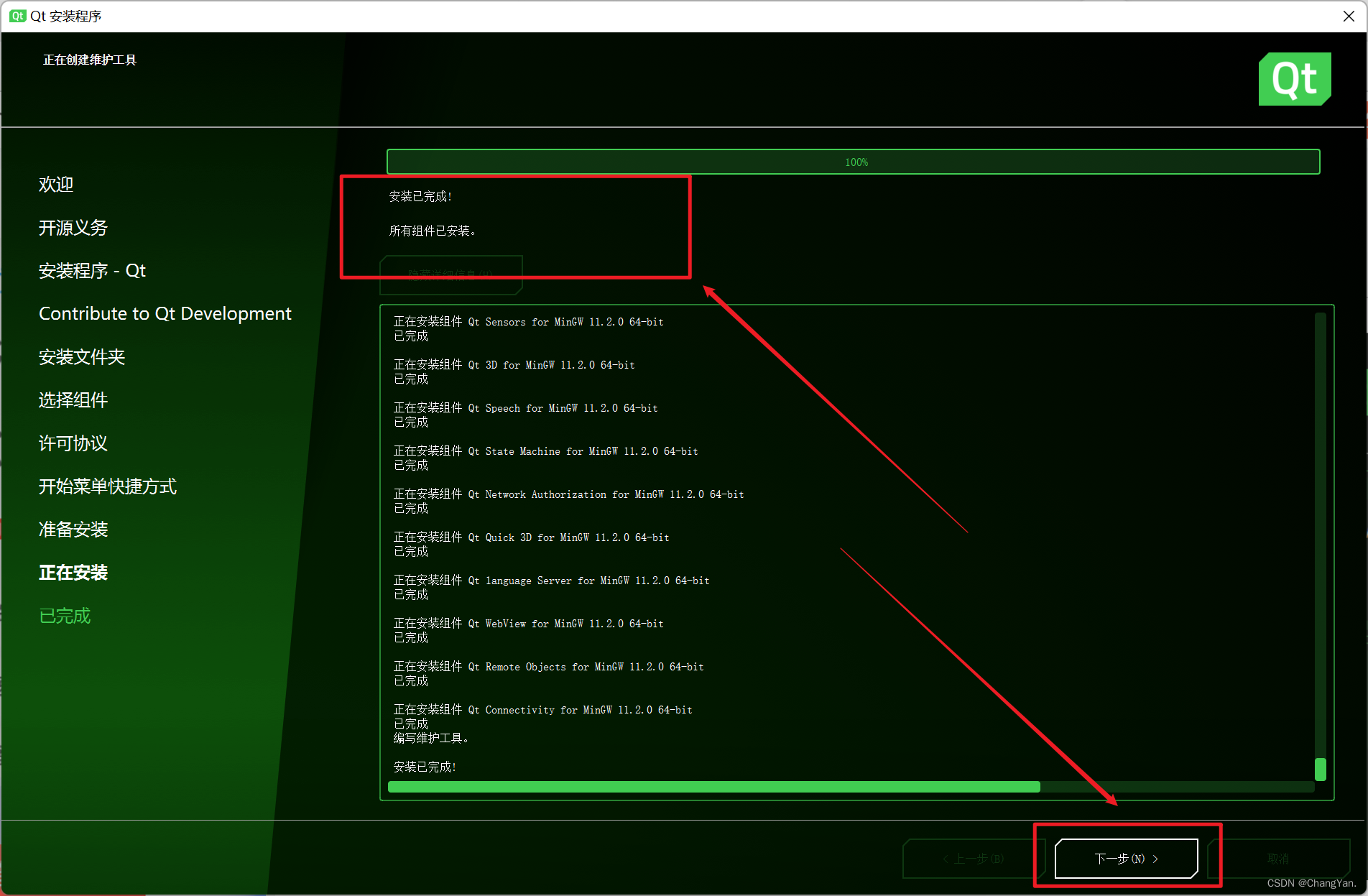Screen dimensions: 1368x896
Task: Select the 选择组件 sidebar step
Action: coord(73,400)
